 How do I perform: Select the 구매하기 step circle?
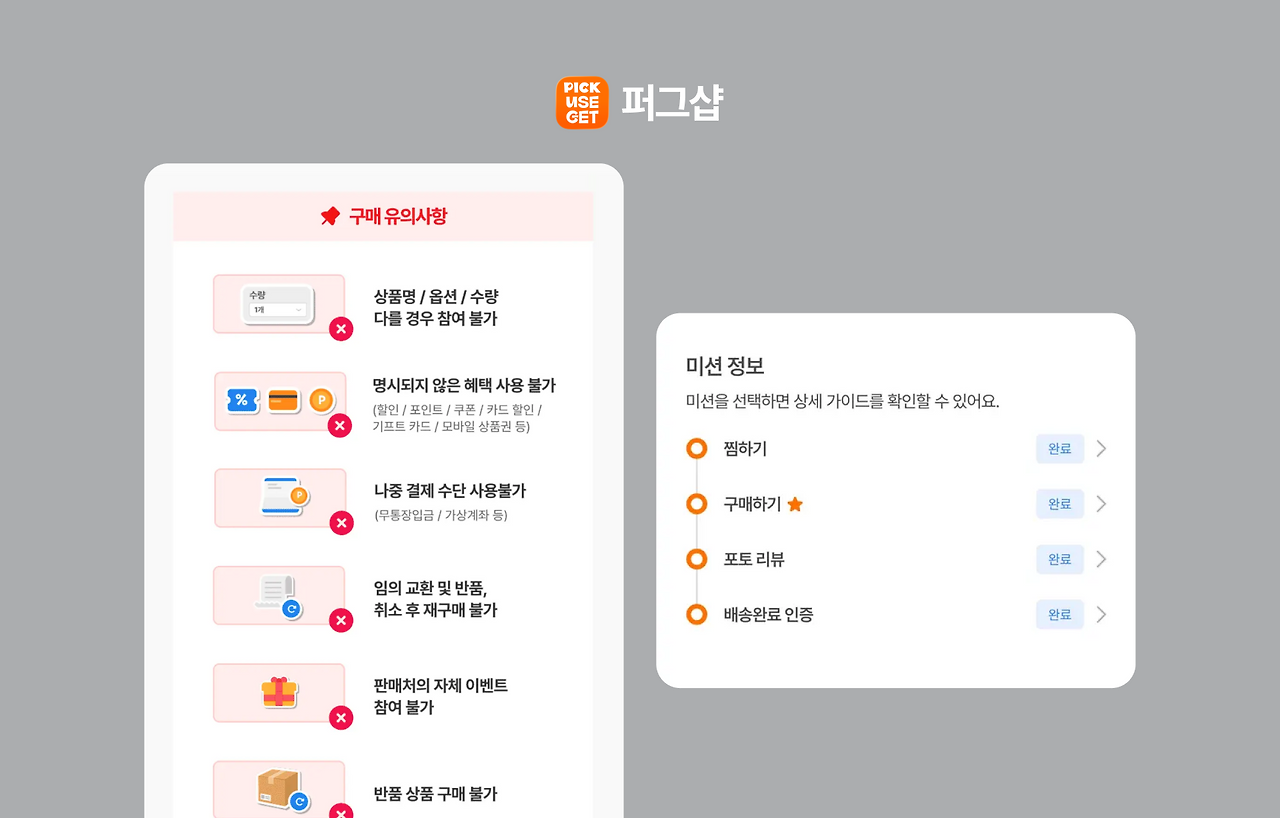pyautogui.click(x=697, y=504)
